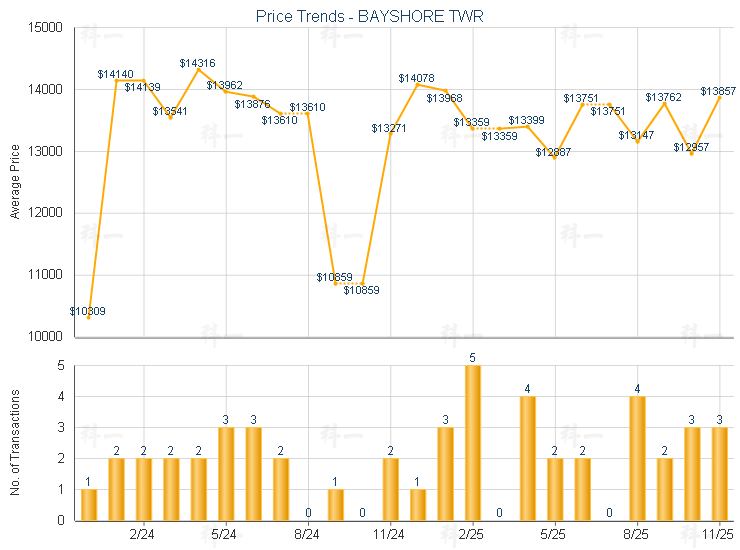Image resolution: width=740 pixels, height=550 pixels.
Task: Click the 8/24 x-axis date label
Action: [x=308, y=534]
